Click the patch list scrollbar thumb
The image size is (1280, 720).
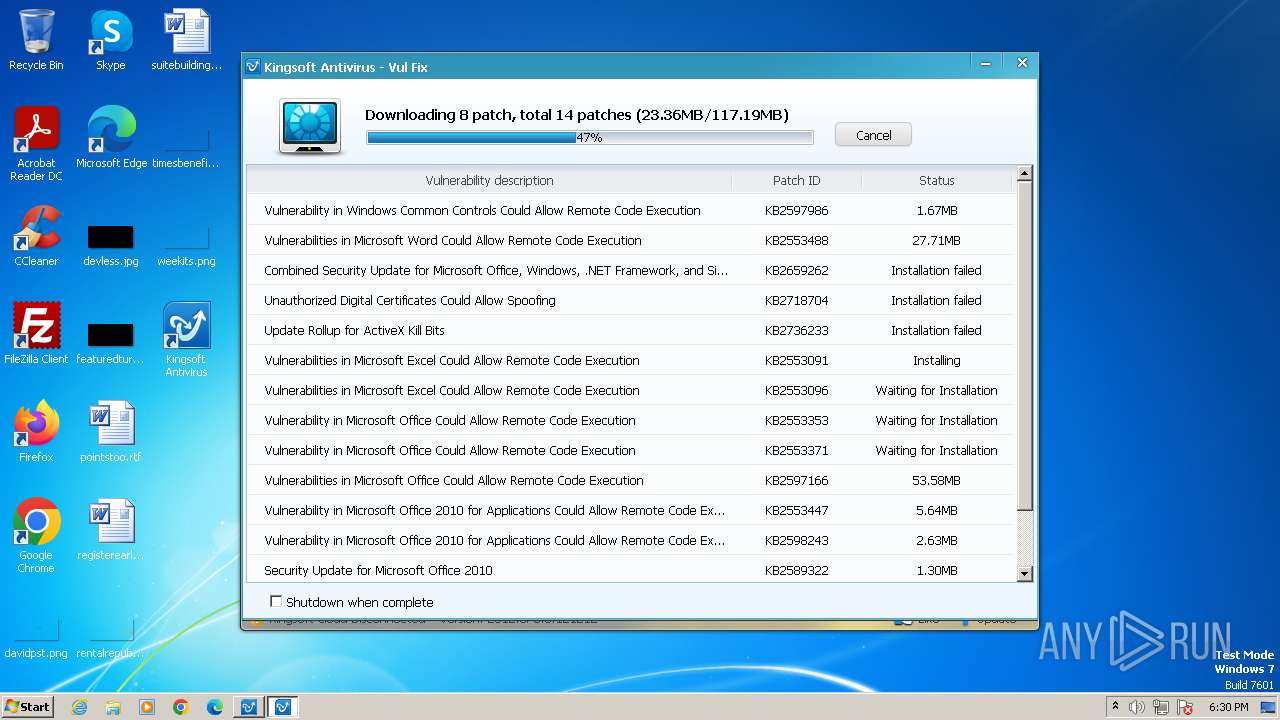(1024, 346)
